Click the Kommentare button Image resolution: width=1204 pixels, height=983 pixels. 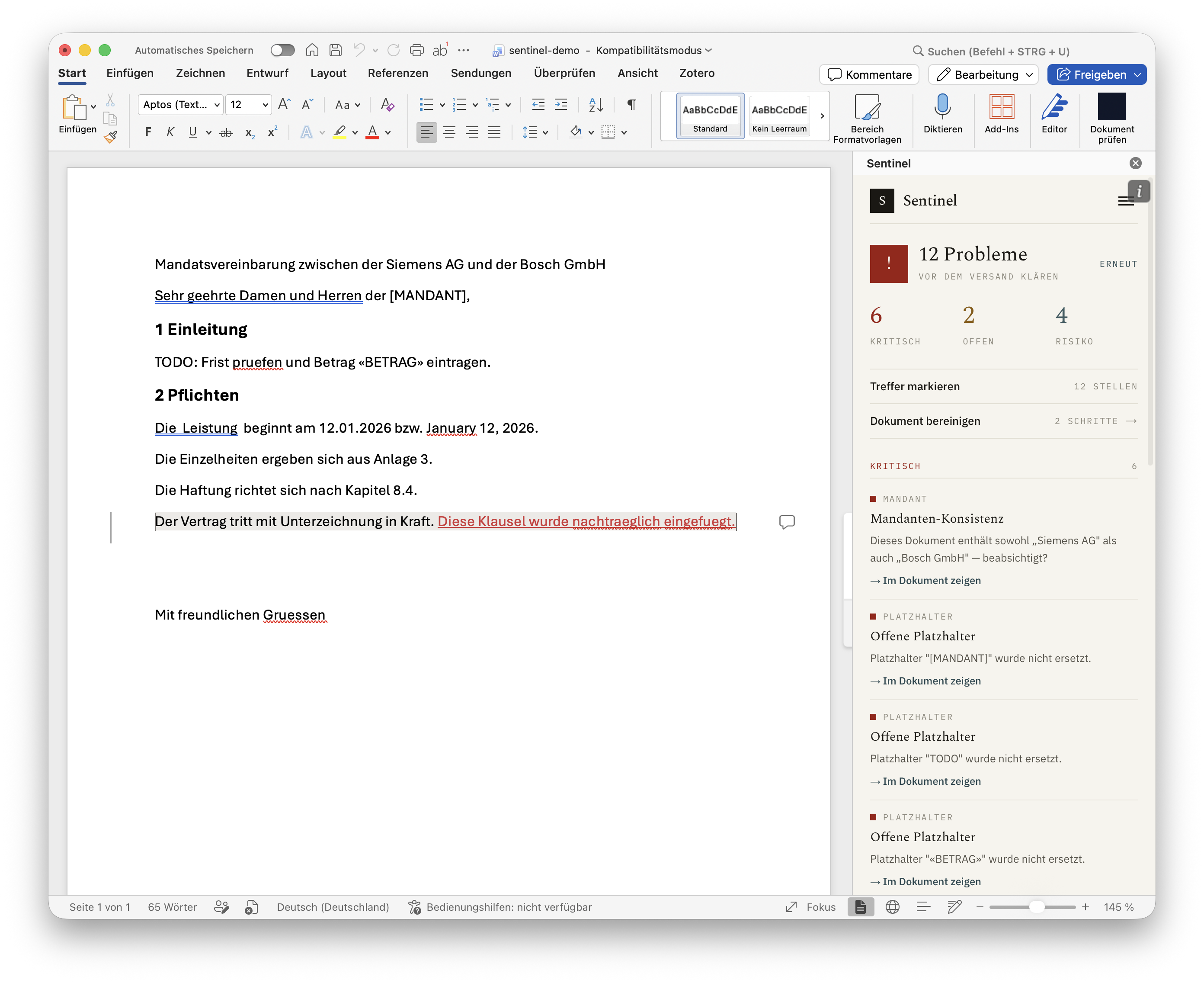pyautogui.click(x=869, y=75)
